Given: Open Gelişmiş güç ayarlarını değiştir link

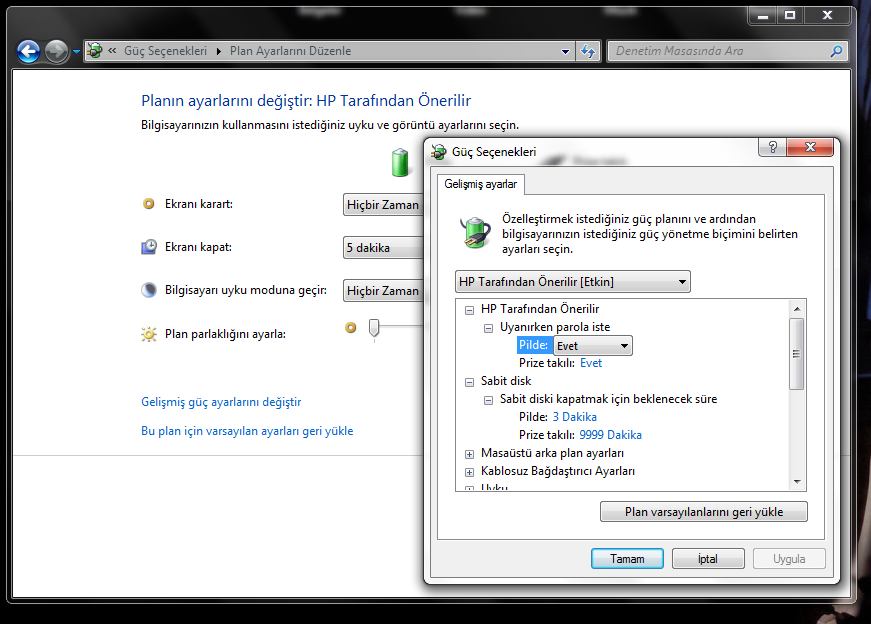Looking at the screenshot, I should tap(221, 402).
